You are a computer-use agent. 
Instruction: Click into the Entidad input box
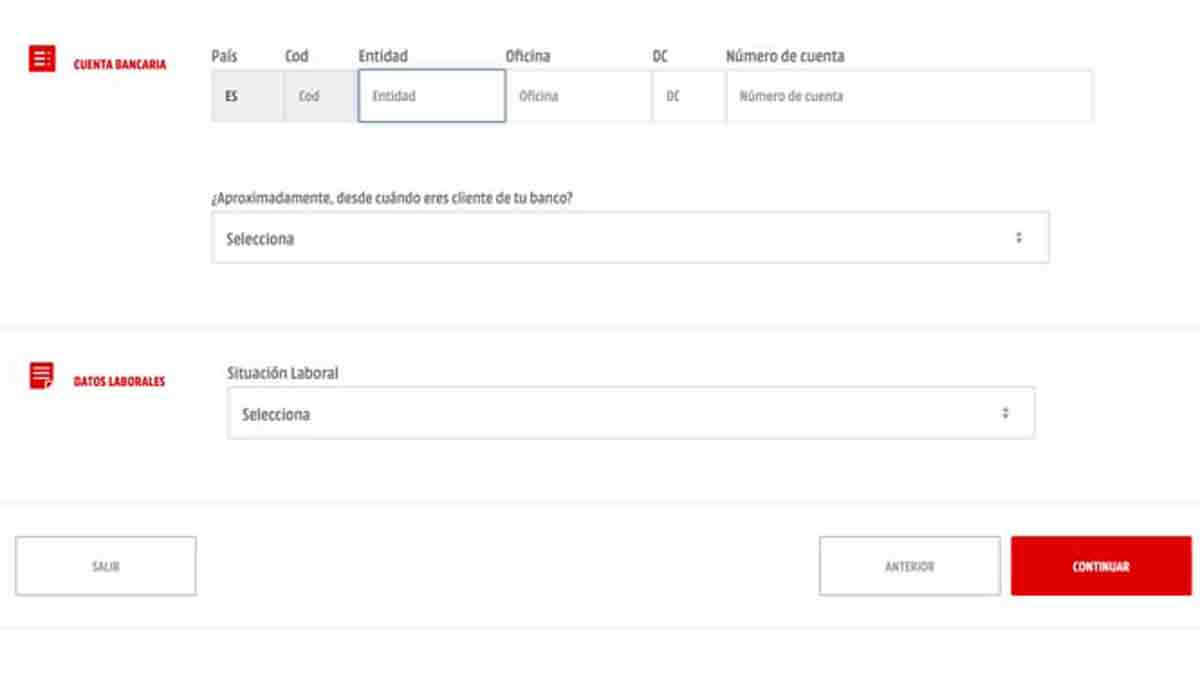pyautogui.click(x=432, y=97)
